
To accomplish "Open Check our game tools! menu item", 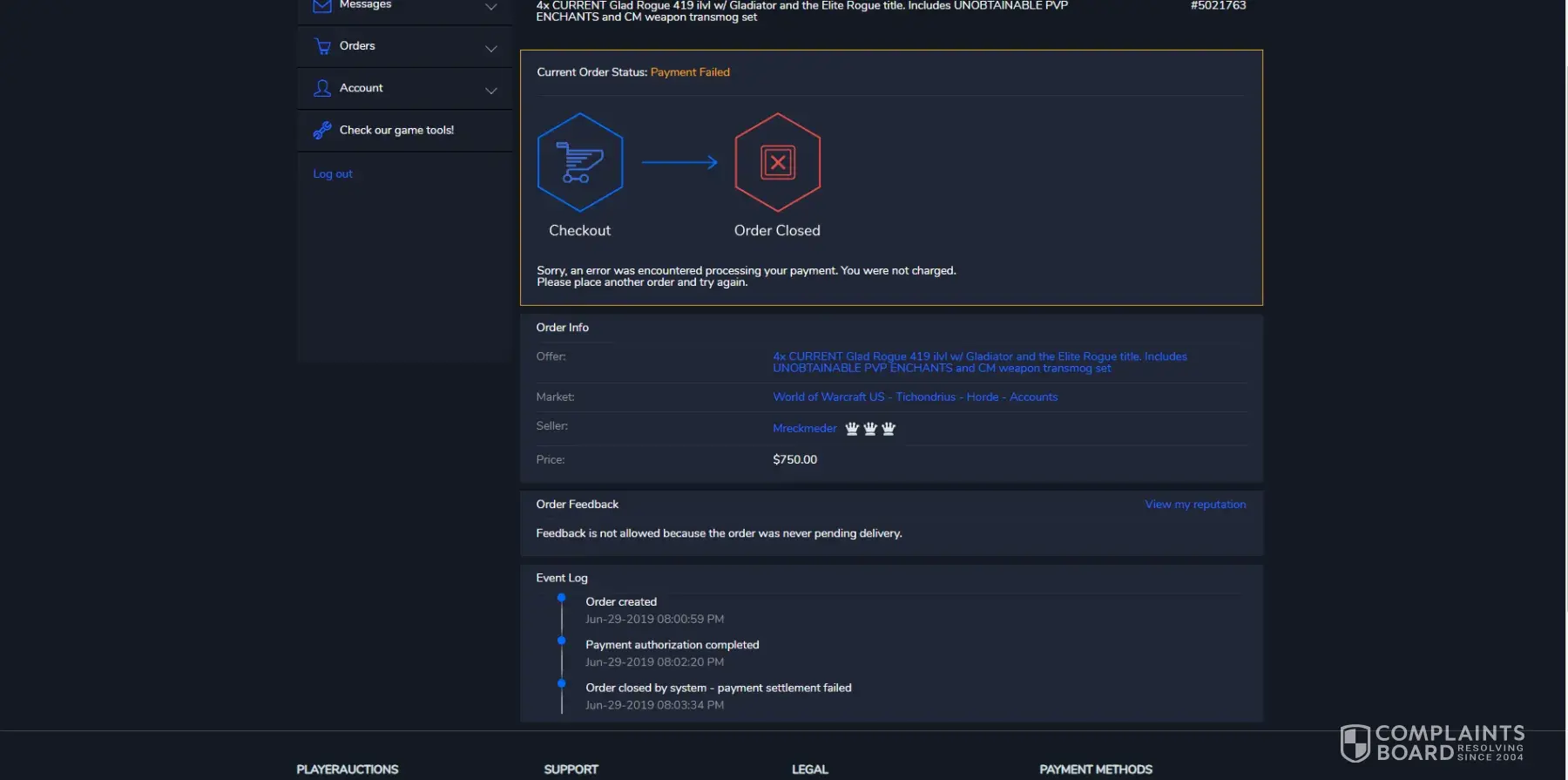I will [x=396, y=131].
